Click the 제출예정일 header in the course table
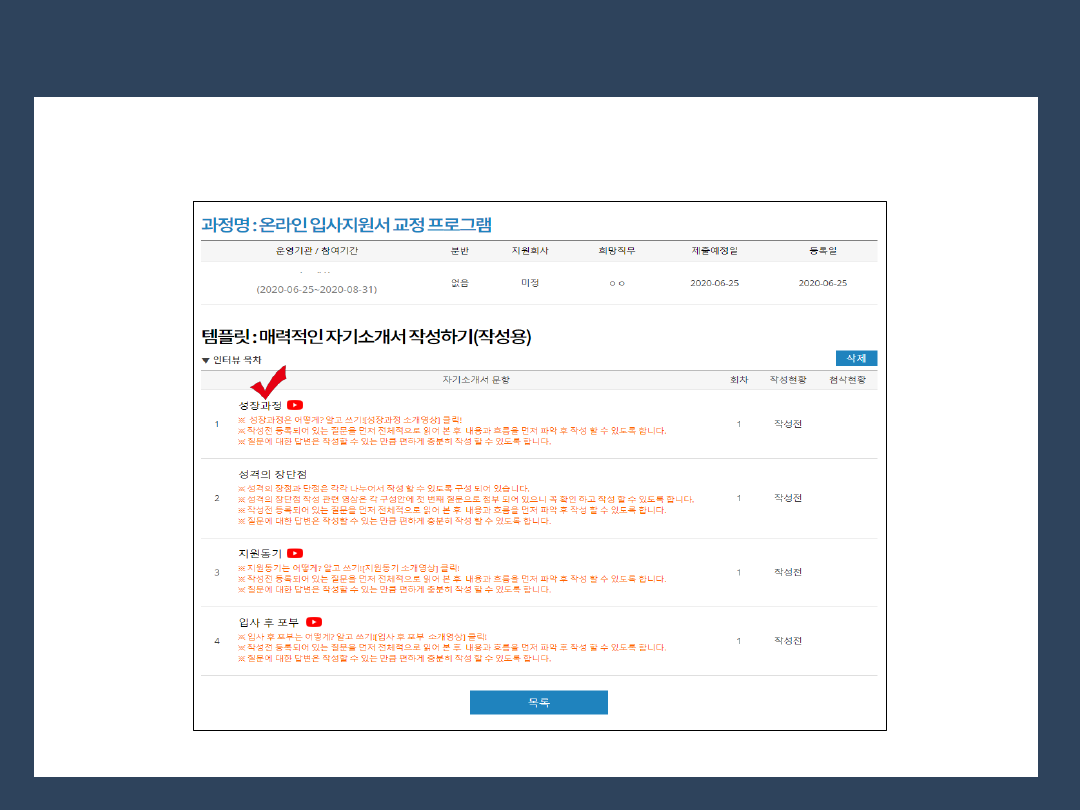 714,251
